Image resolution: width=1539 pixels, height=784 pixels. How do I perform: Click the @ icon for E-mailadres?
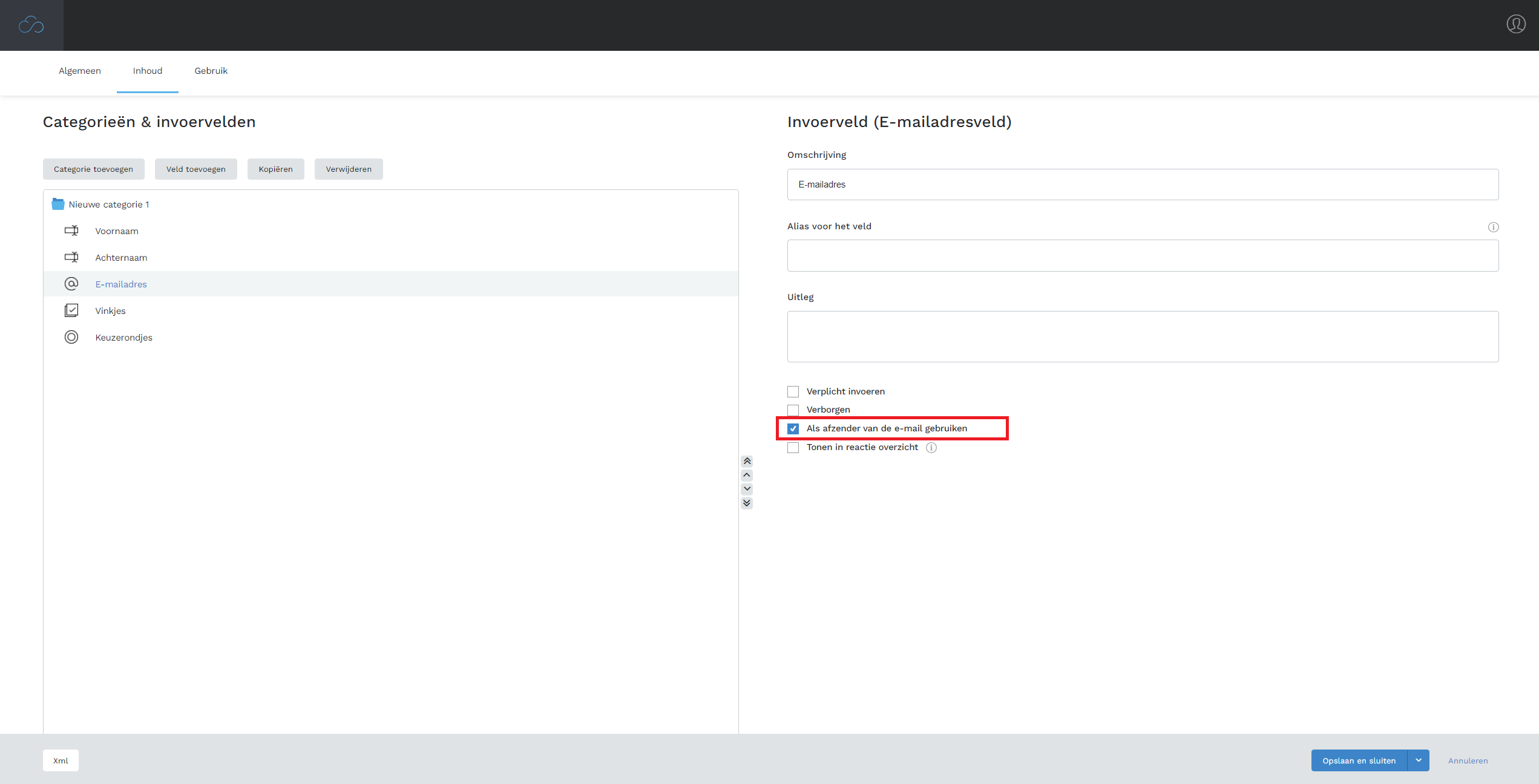71,284
